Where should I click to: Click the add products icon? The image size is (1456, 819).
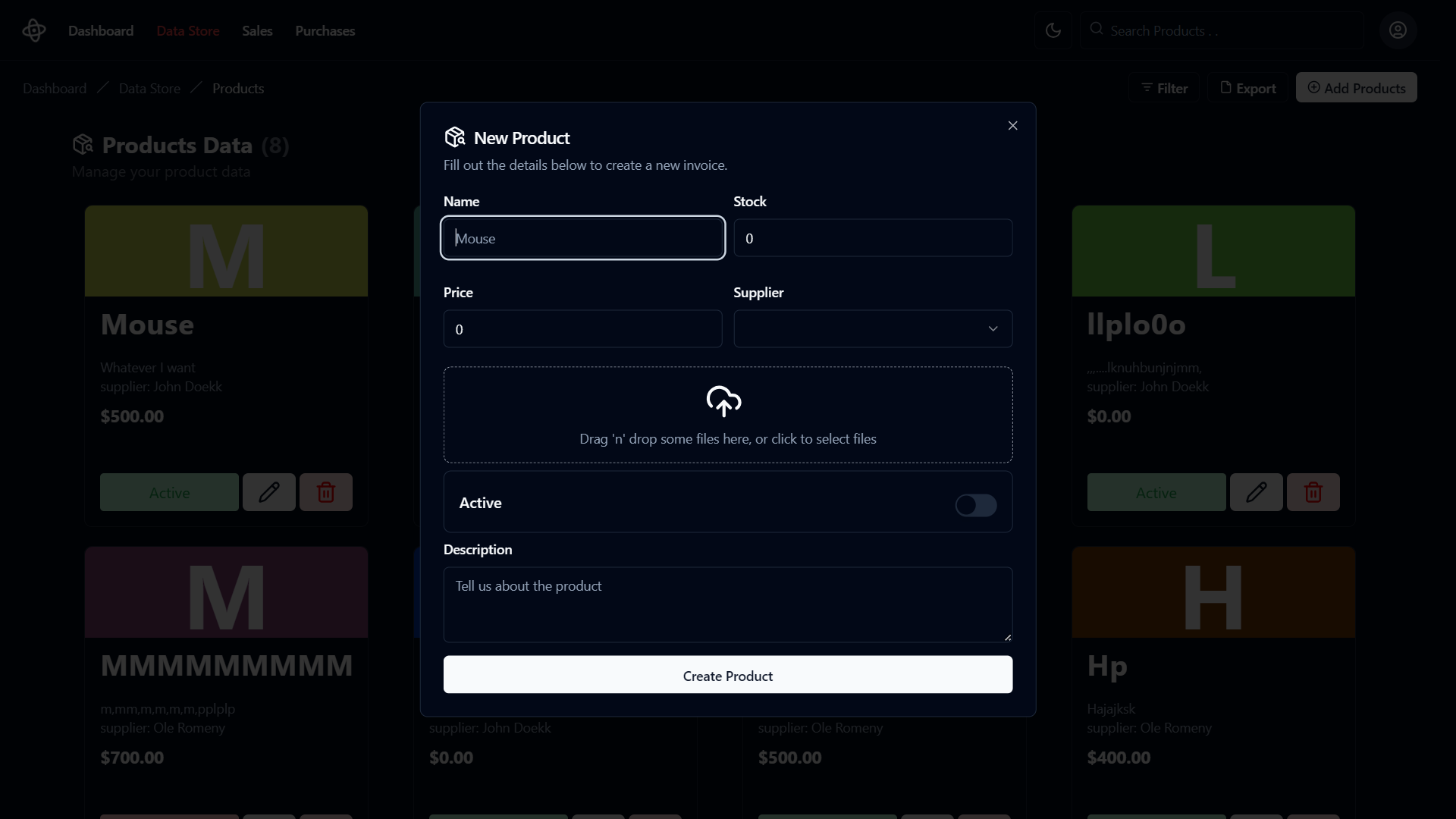[x=1314, y=88]
